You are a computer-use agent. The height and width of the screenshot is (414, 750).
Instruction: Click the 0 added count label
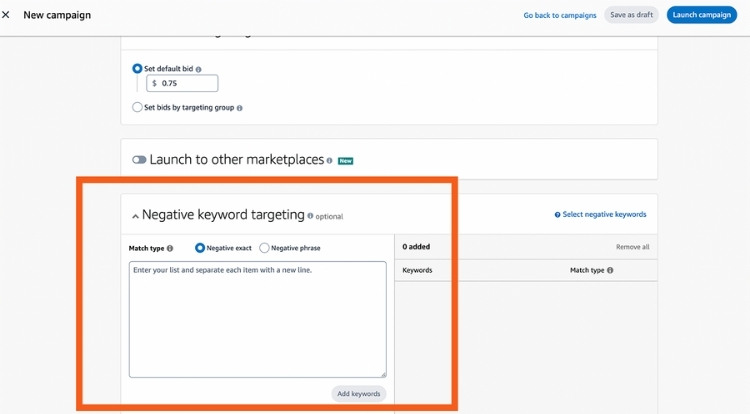(x=416, y=247)
